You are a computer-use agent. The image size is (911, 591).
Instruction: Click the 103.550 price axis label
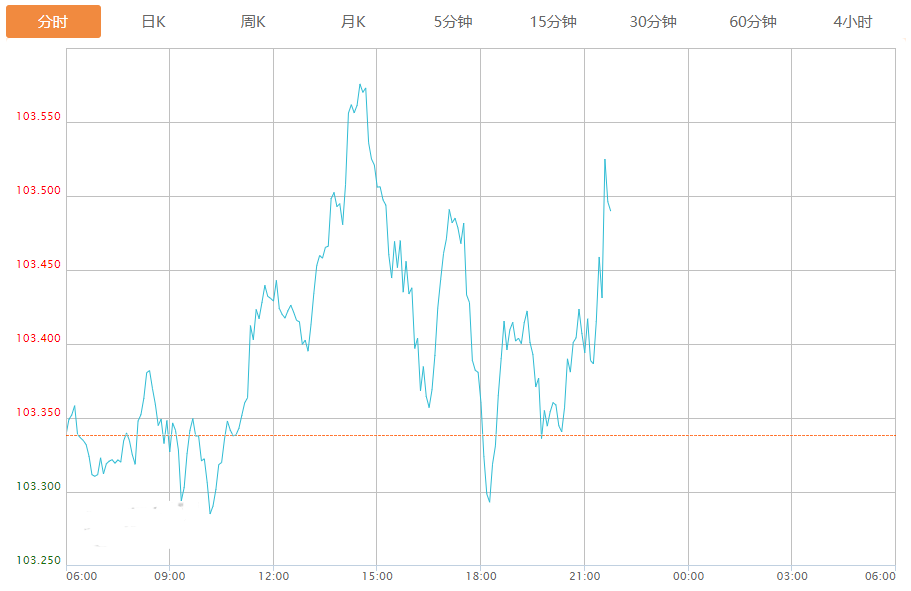[38, 117]
